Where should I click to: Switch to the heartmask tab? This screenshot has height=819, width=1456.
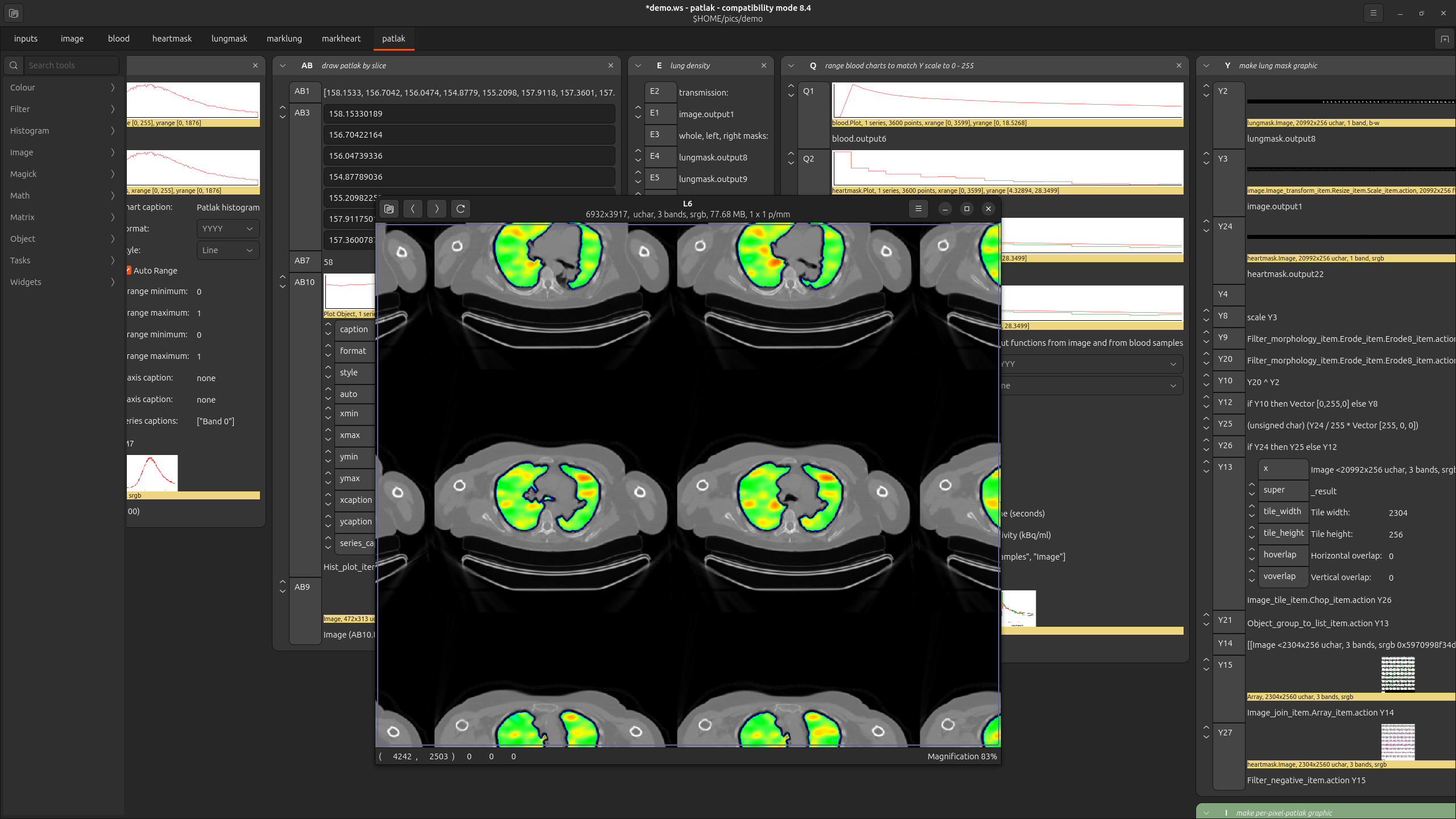tap(172, 39)
